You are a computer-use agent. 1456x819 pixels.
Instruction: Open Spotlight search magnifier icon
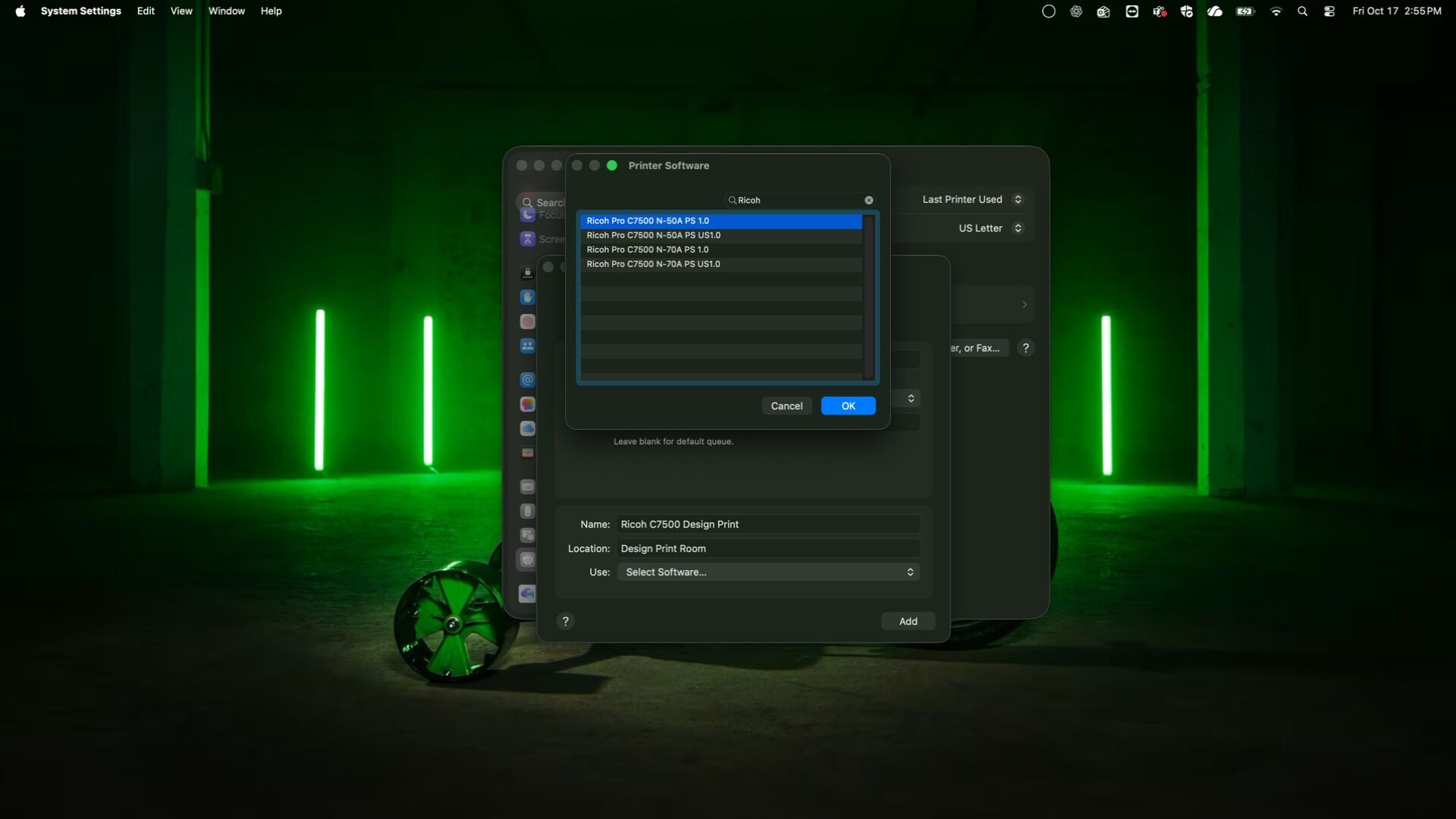(x=1303, y=11)
